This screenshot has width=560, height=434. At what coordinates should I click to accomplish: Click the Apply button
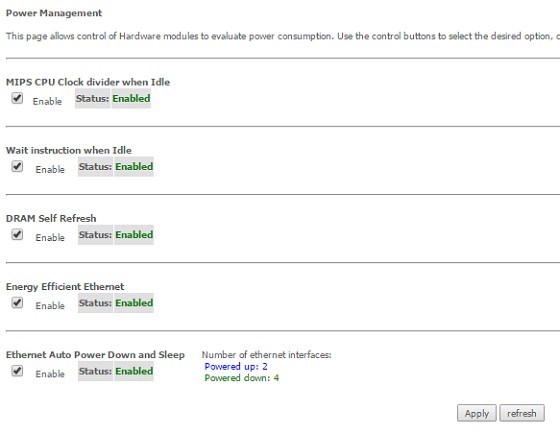[476, 413]
